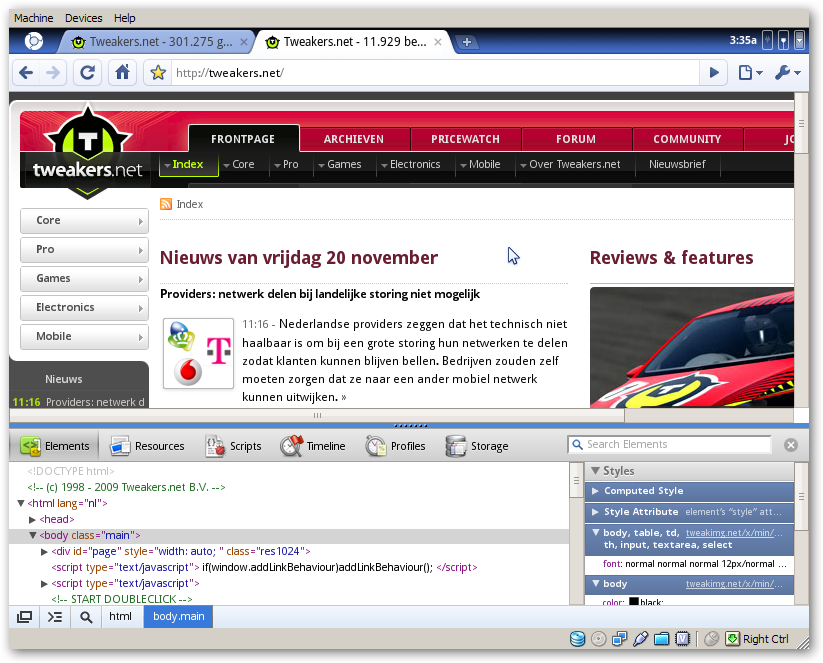Reload the current page
This screenshot has width=823, height=663.
87,72
